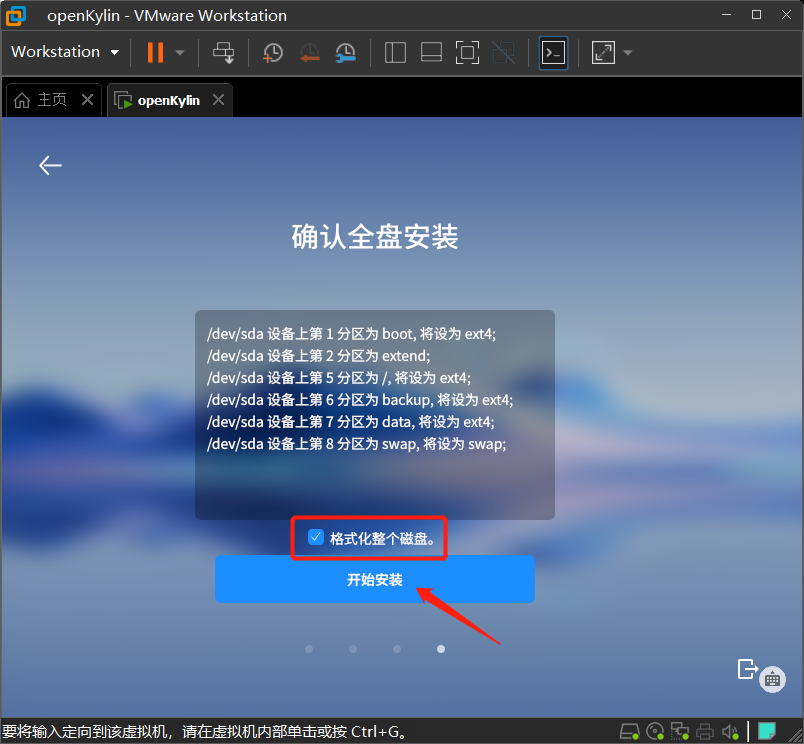Open the snapshot manager icon

click(346, 52)
